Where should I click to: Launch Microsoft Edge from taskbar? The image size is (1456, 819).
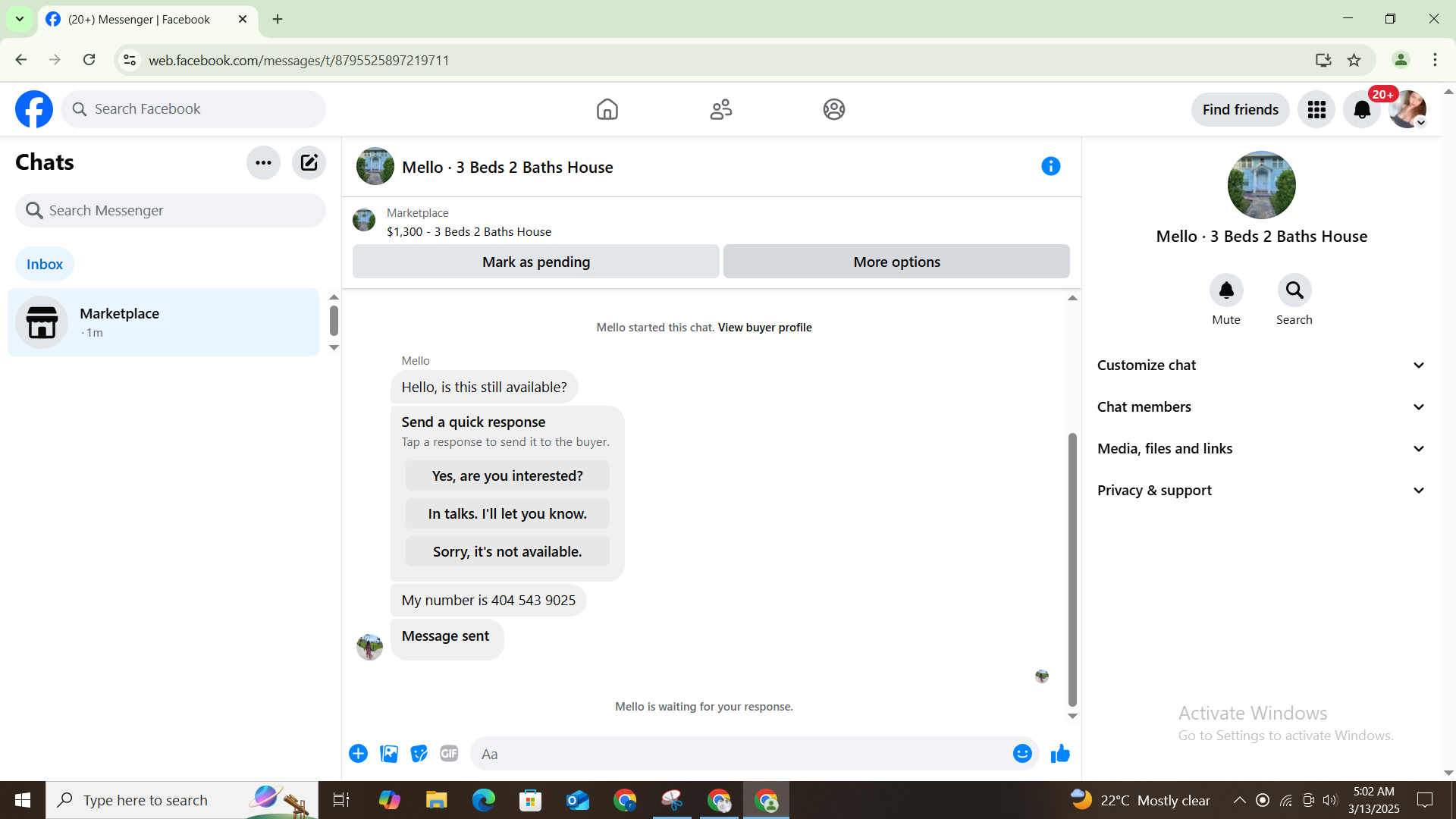(x=484, y=800)
